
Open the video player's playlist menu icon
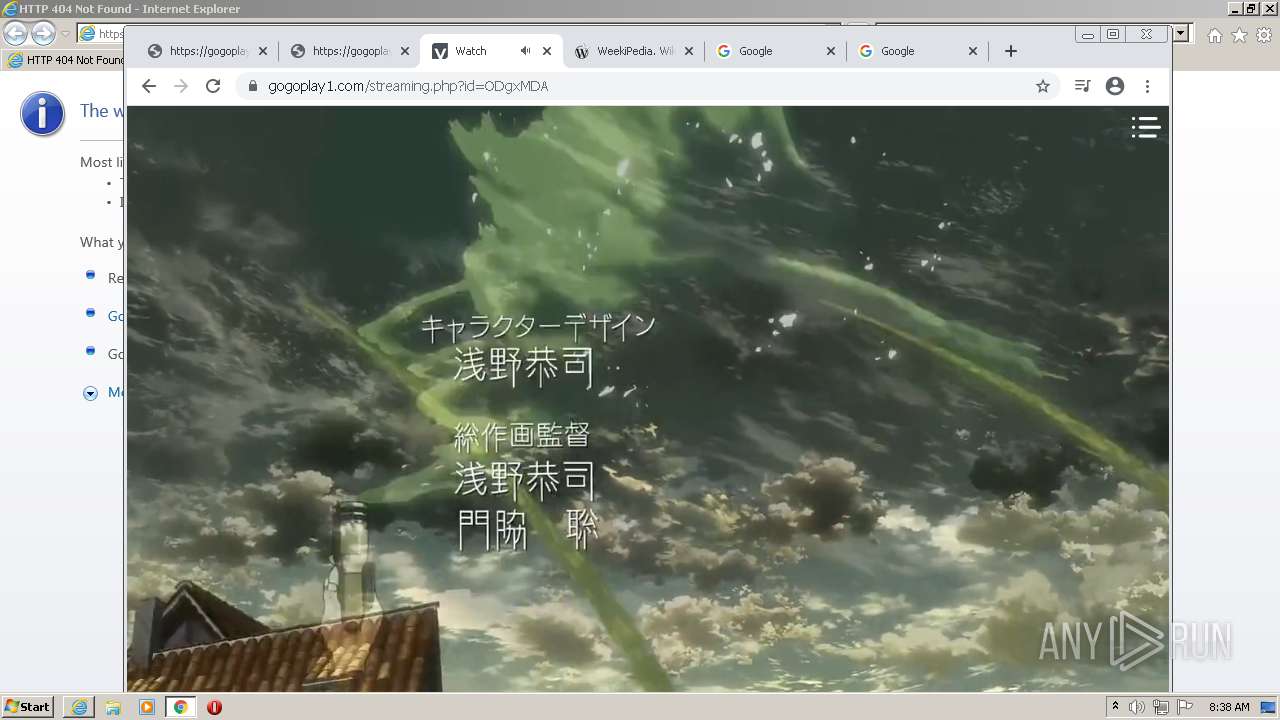click(x=1146, y=127)
